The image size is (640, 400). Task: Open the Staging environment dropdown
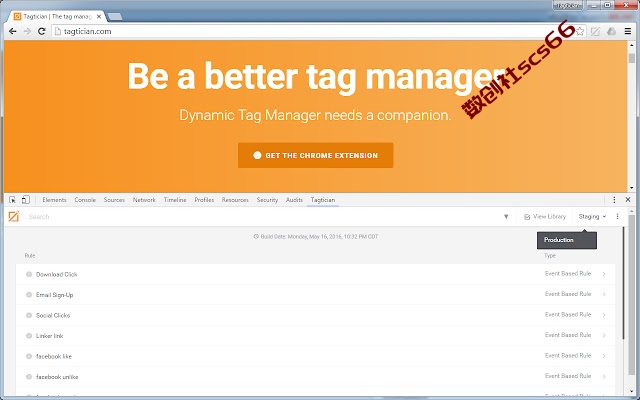point(592,216)
